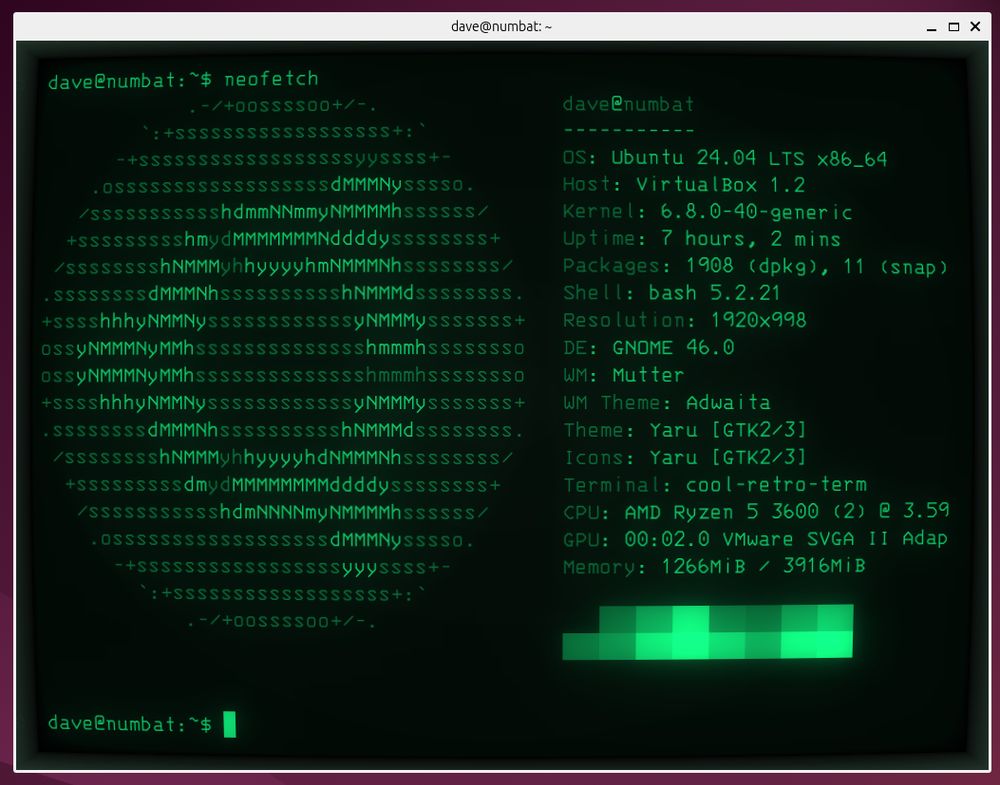Click the Resolution value 1920x998
The height and width of the screenshot is (785, 1000).
tap(757, 320)
